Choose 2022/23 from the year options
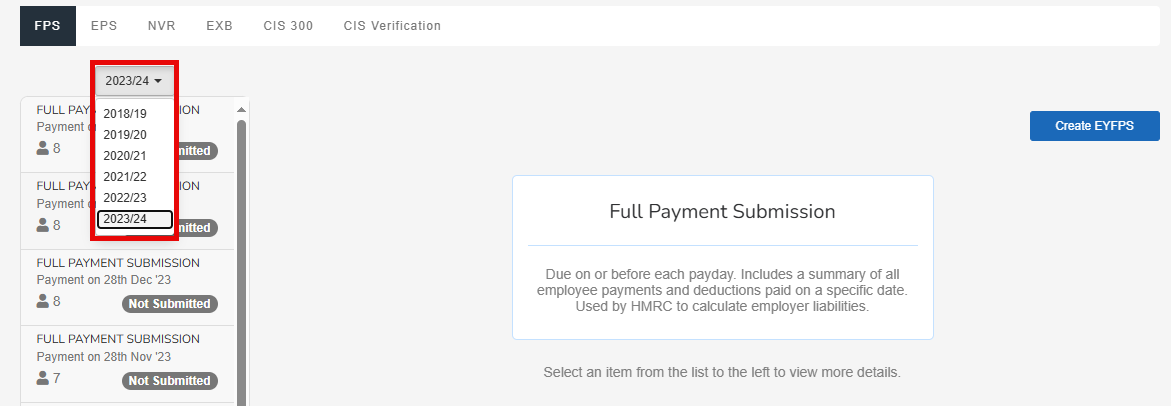This screenshot has width=1171, height=406. (x=125, y=198)
